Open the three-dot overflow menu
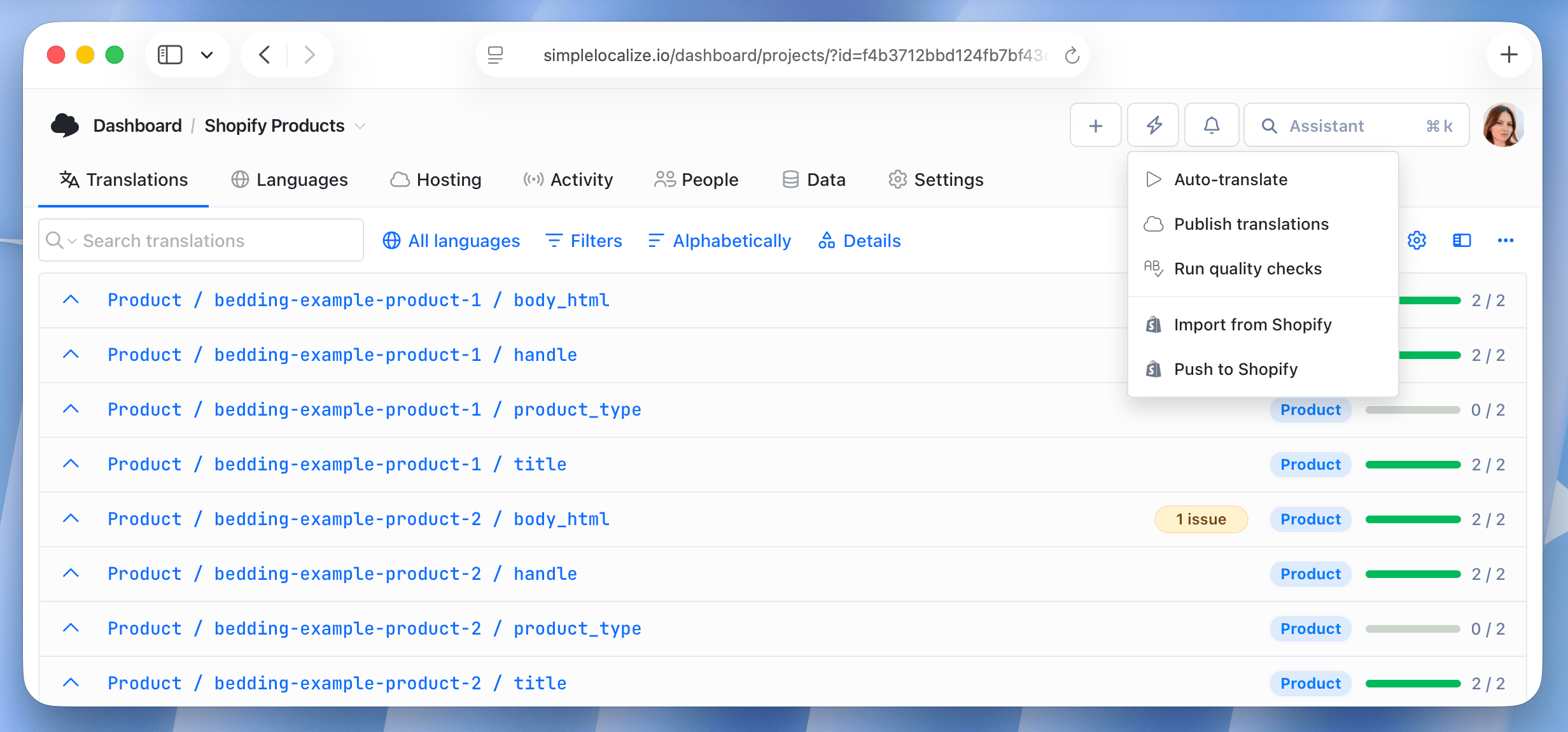The image size is (1568, 732). pyautogui.click(x=1506, y=241)
